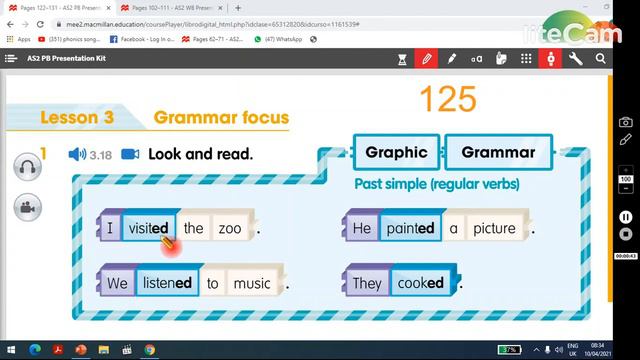The height and width of the screenshot is (360, 640).
Task: Open the Apps bookmark
Action: pyautogui.click(x=19, y=39)
